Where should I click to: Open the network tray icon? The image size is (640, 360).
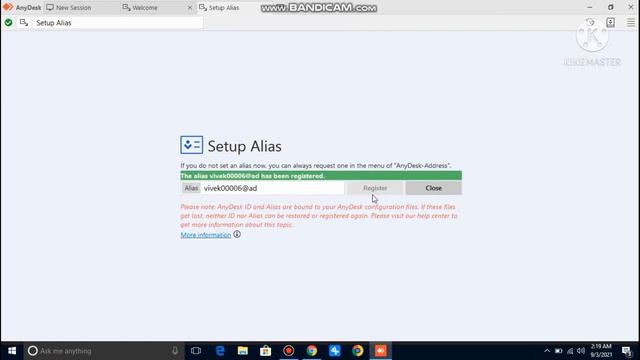click(x=570, y=351)
